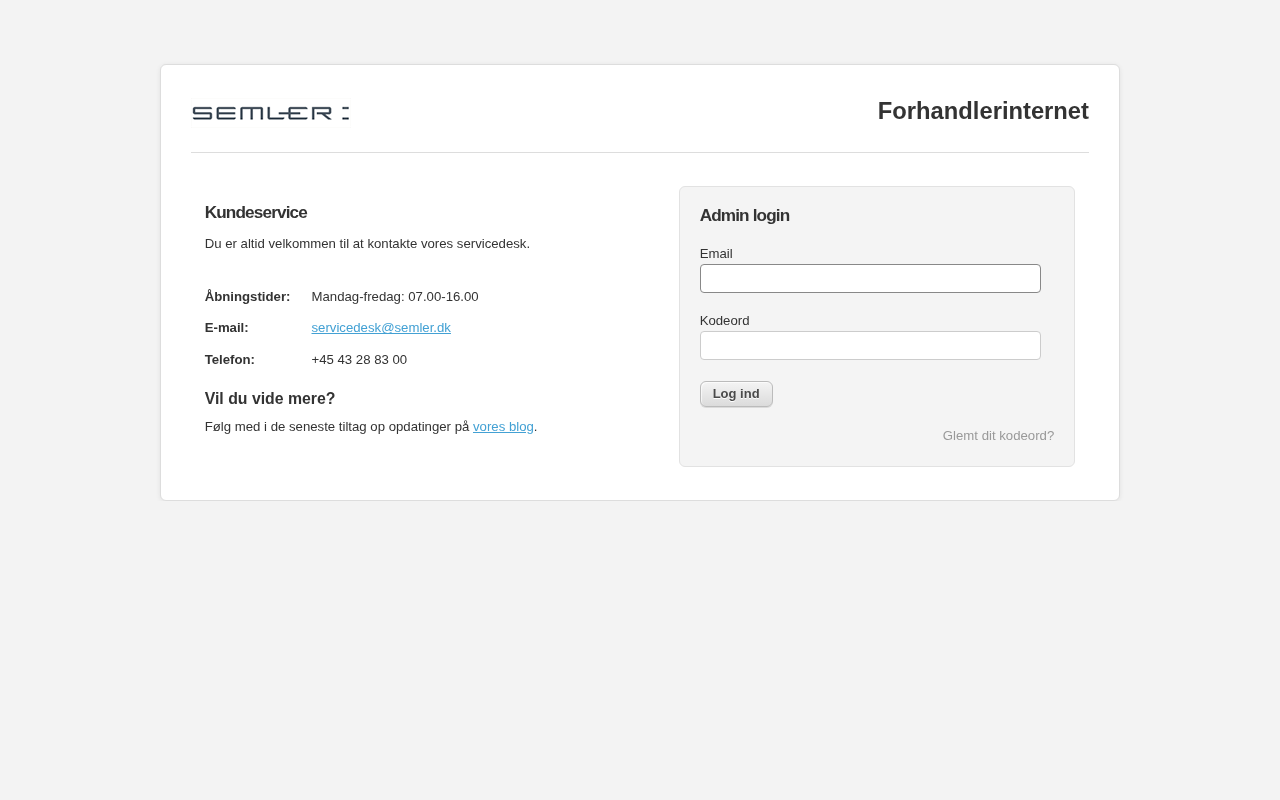Click the Email field label
This screenshot has width=1280, height=800.
coord(716,254)
